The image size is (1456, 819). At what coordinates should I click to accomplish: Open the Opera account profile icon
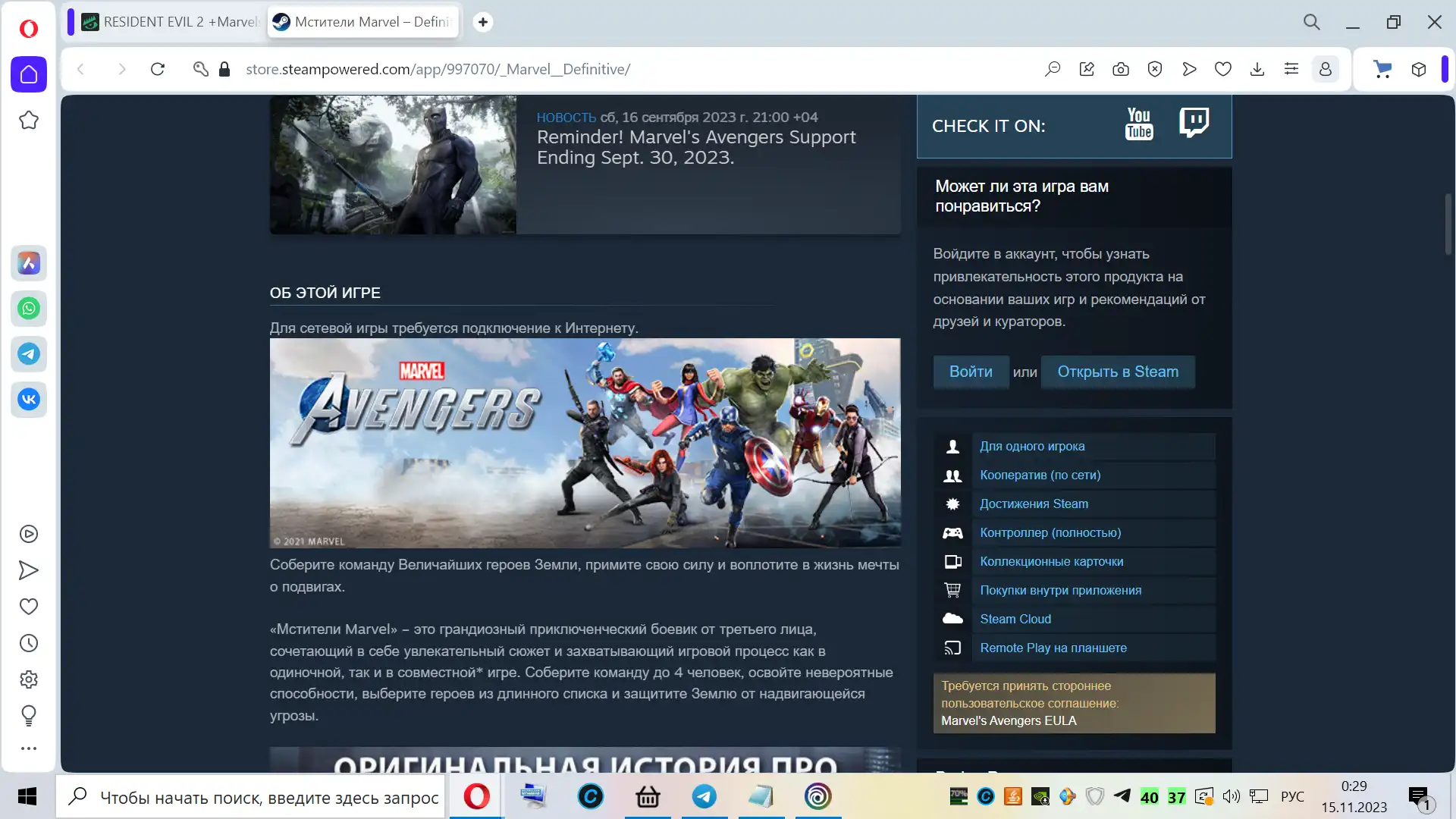1326,69
